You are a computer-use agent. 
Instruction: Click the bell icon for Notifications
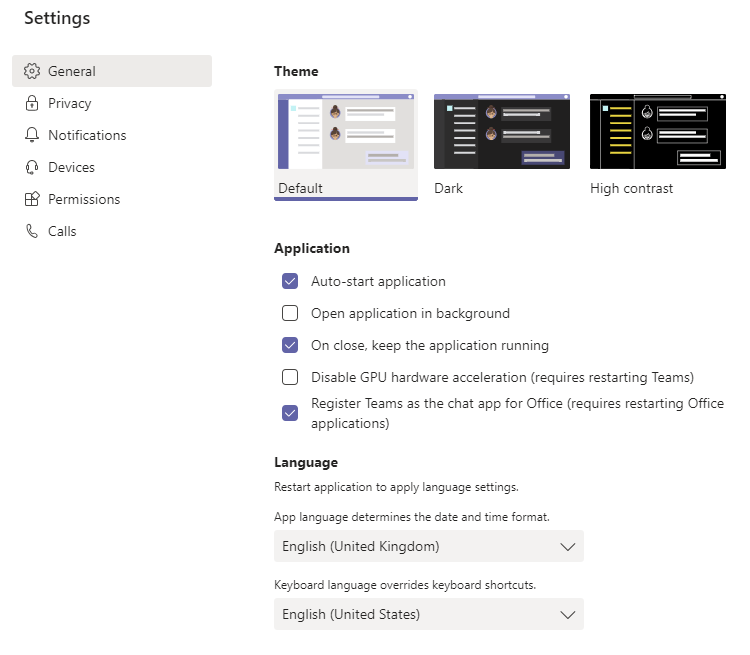coord(31,135)
